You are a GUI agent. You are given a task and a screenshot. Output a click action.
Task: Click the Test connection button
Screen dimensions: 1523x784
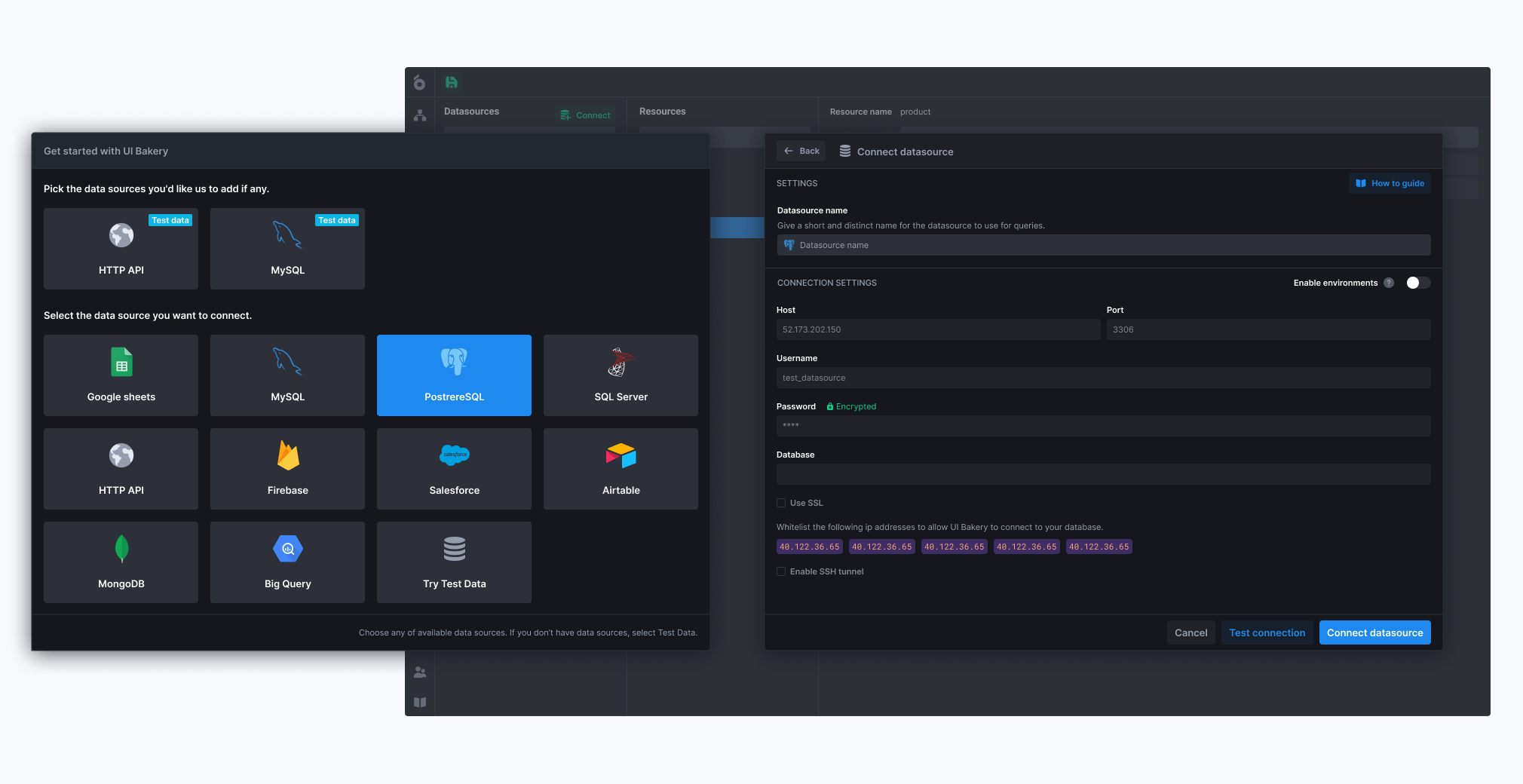tap(1267, 632)
